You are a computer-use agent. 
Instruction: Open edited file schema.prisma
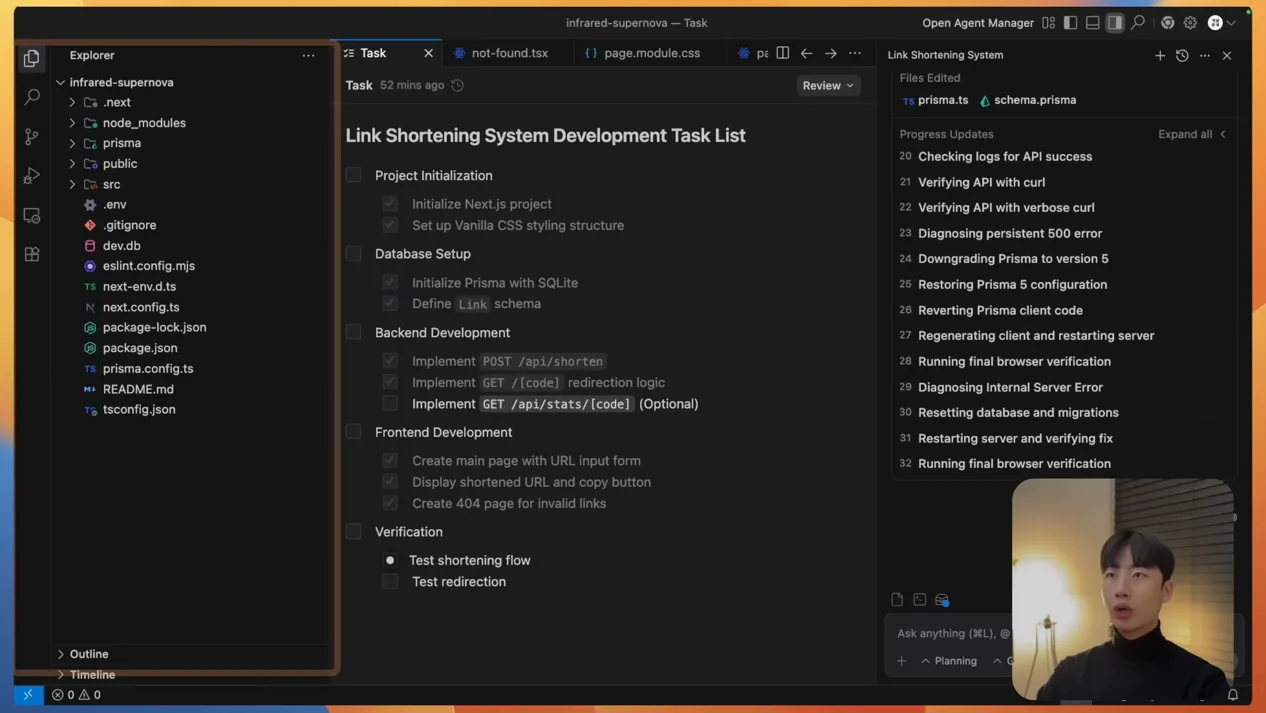pos(1028,100)
